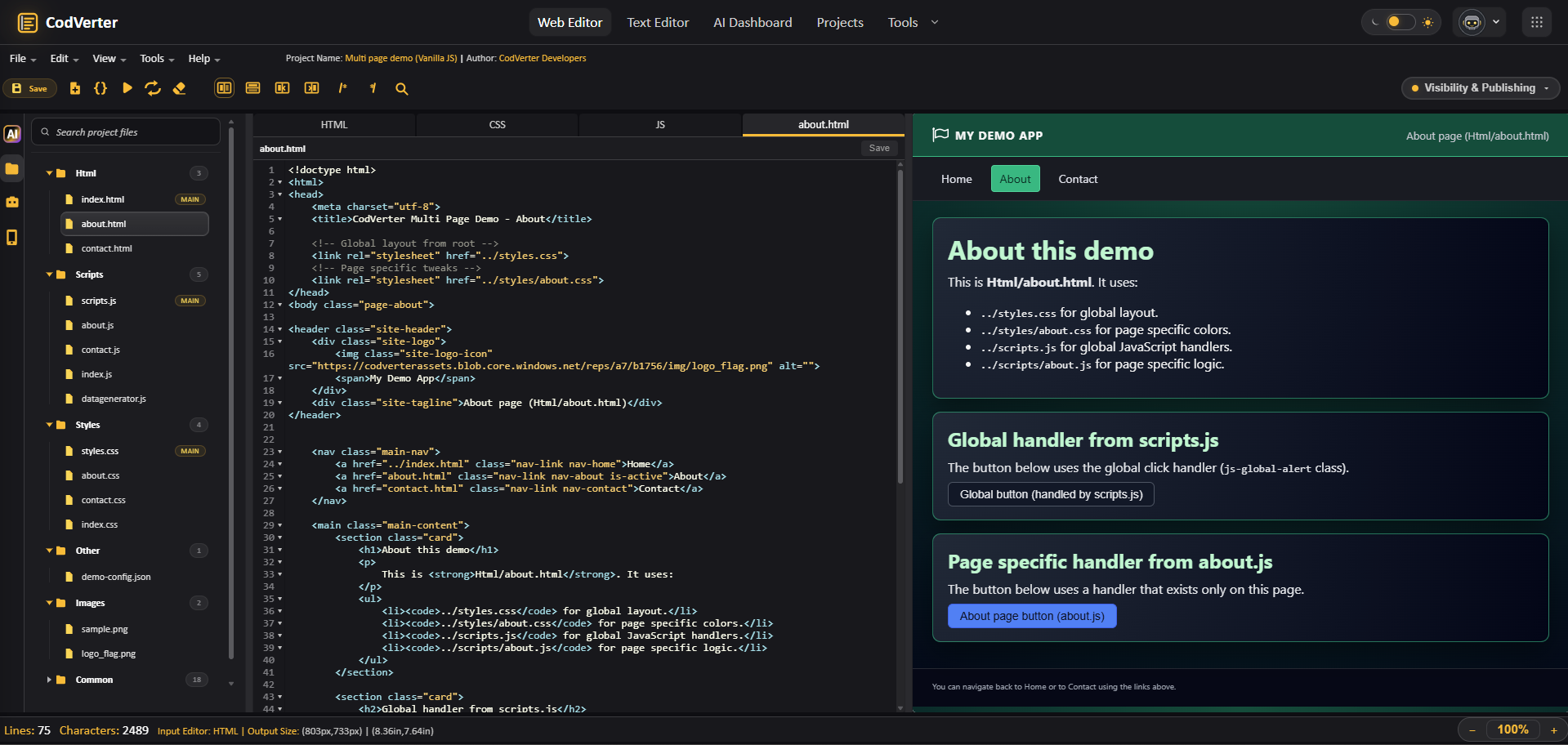The image size is (1568, 745).
Task: Click the new file icon in toolbar
Action: 75,88
